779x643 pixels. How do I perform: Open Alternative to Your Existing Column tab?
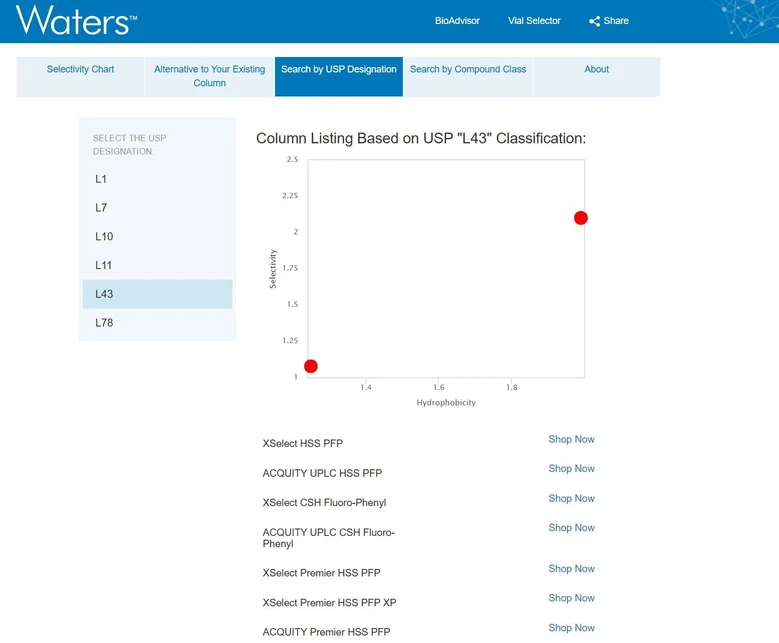click(210, 77)
